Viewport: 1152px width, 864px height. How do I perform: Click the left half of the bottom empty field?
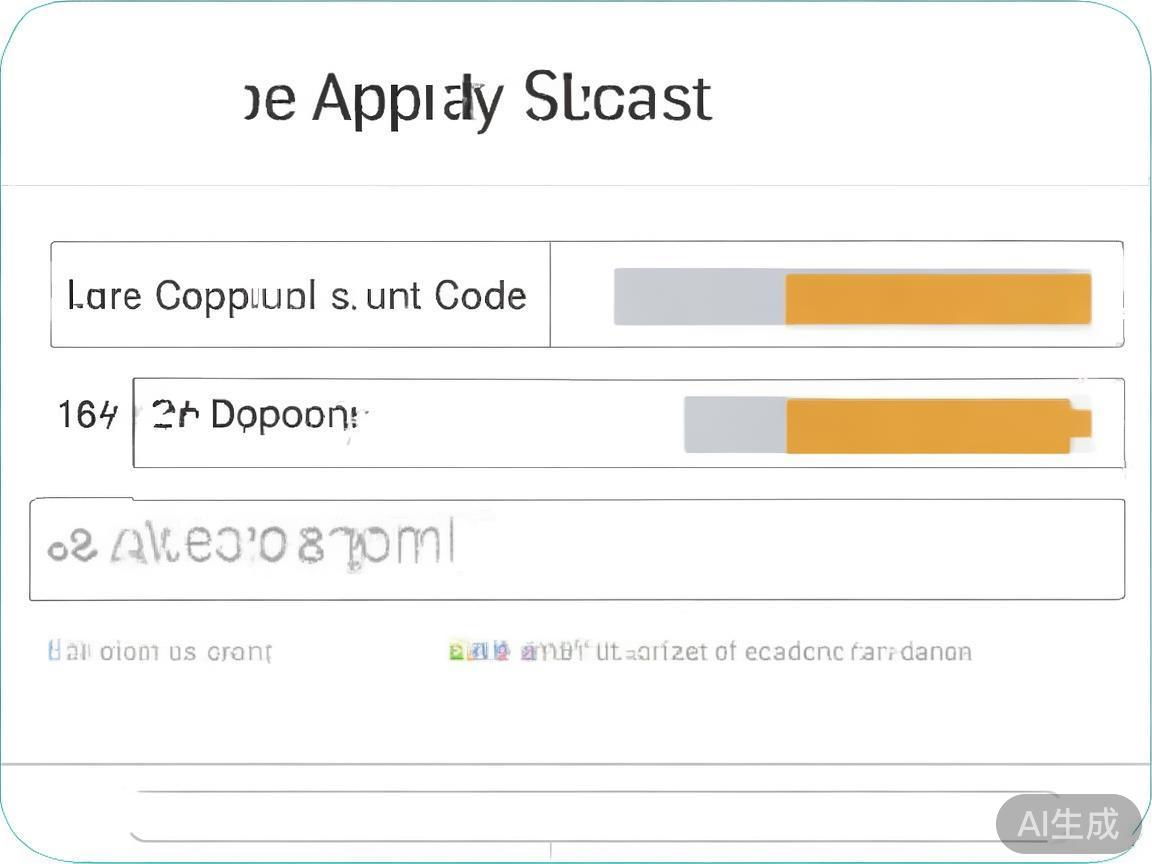pos(340,817)
